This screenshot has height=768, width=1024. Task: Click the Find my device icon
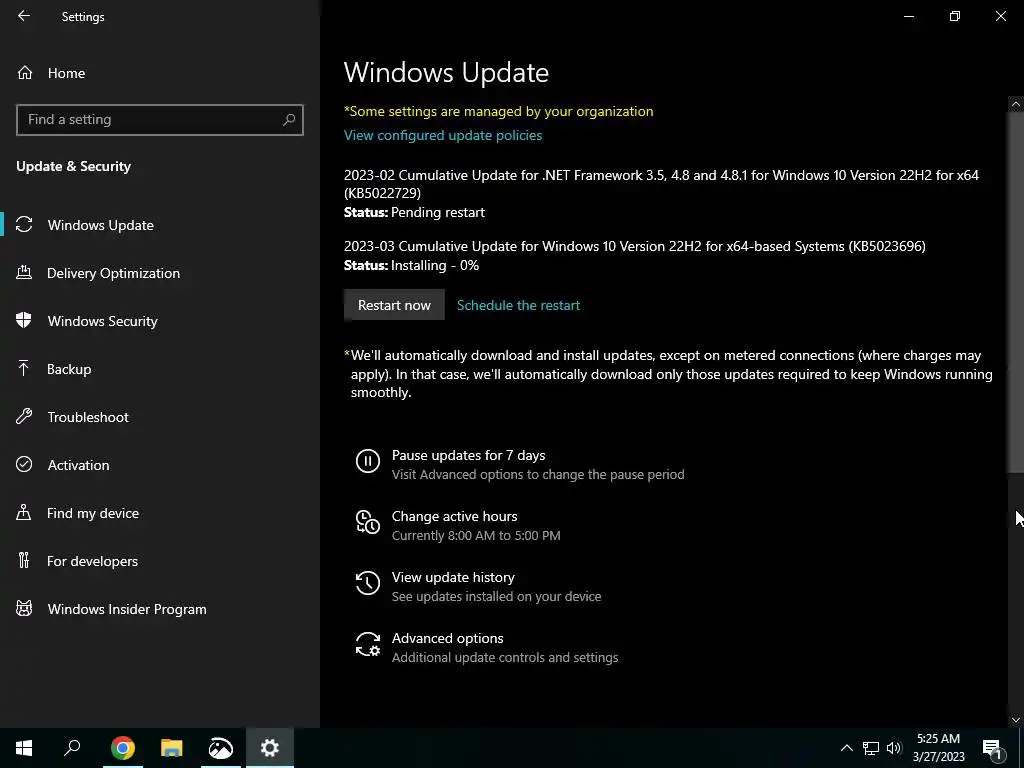[24, 513]
